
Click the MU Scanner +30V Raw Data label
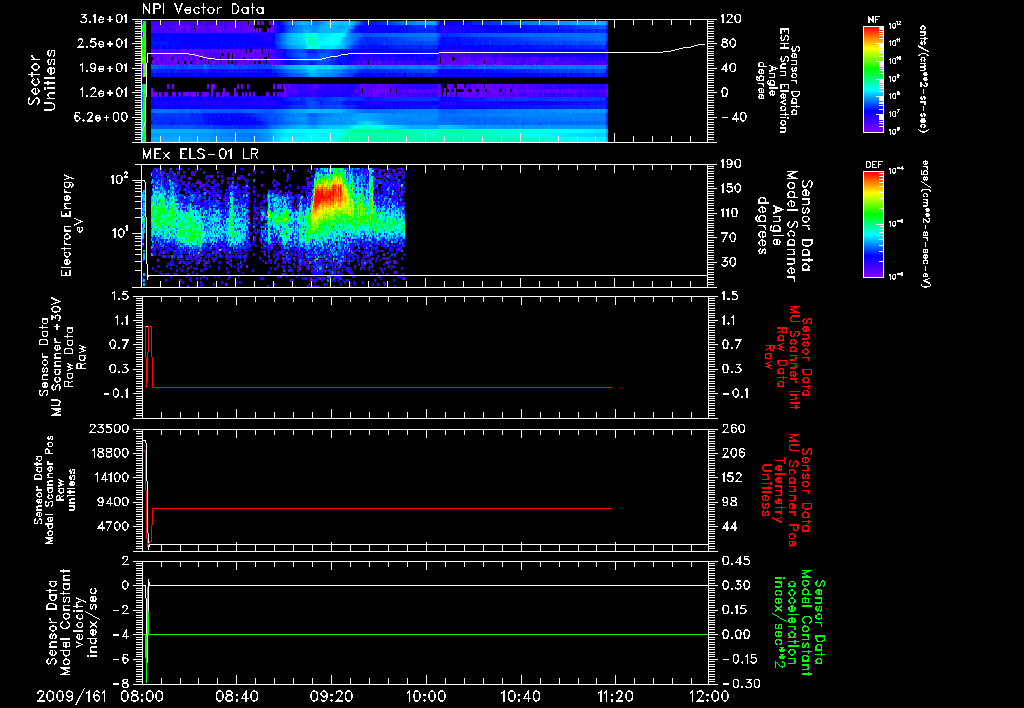(61, 357)
